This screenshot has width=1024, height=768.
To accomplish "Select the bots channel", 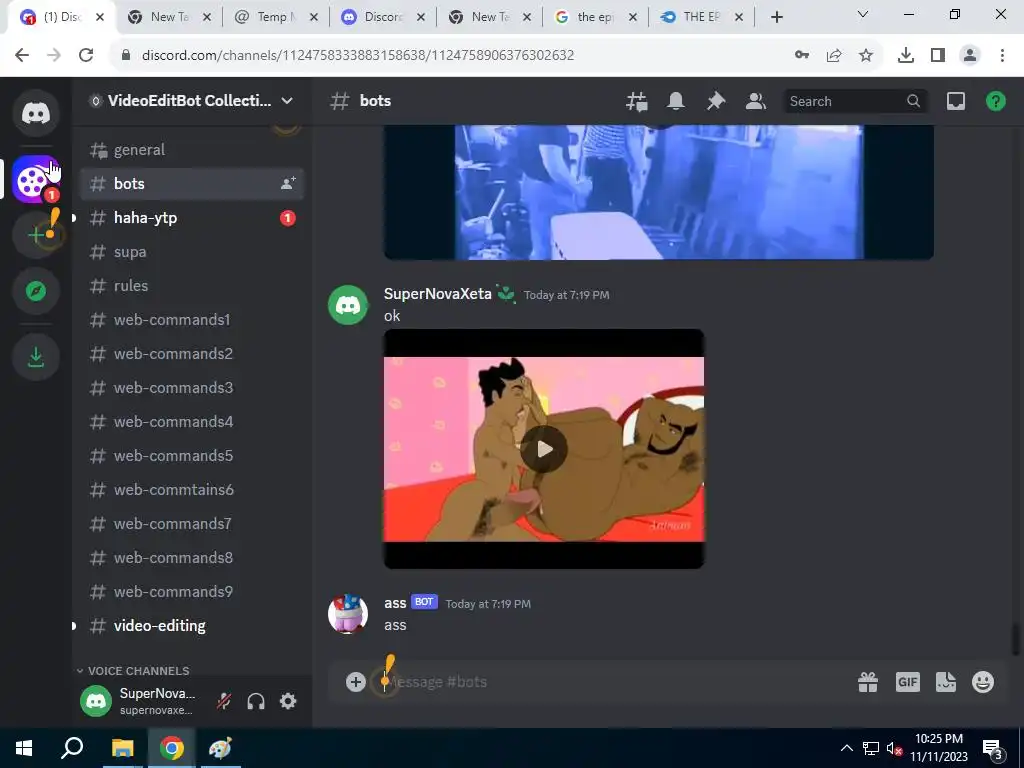I will [192, 184].
